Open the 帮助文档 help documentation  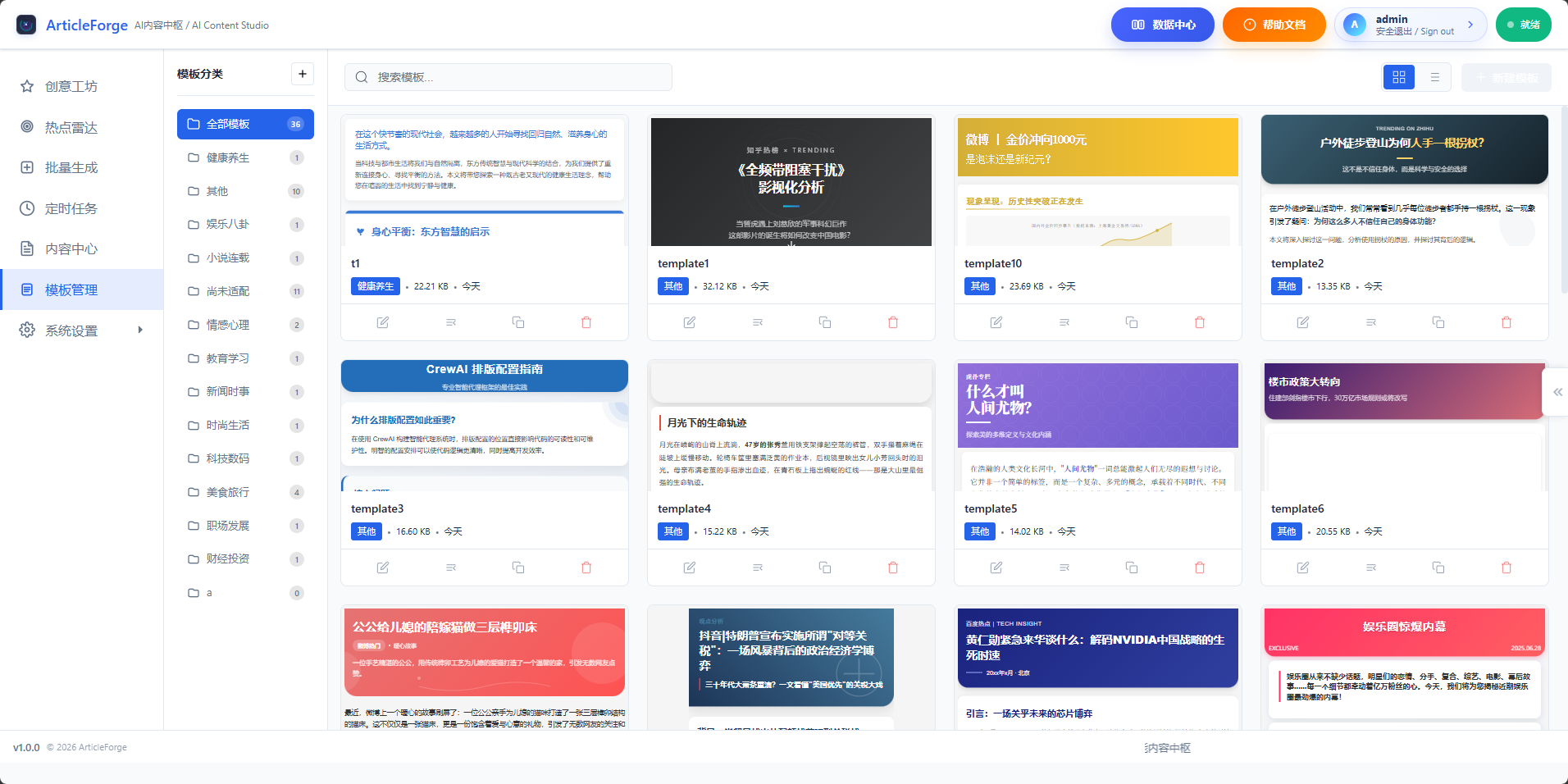(1274, 25)
